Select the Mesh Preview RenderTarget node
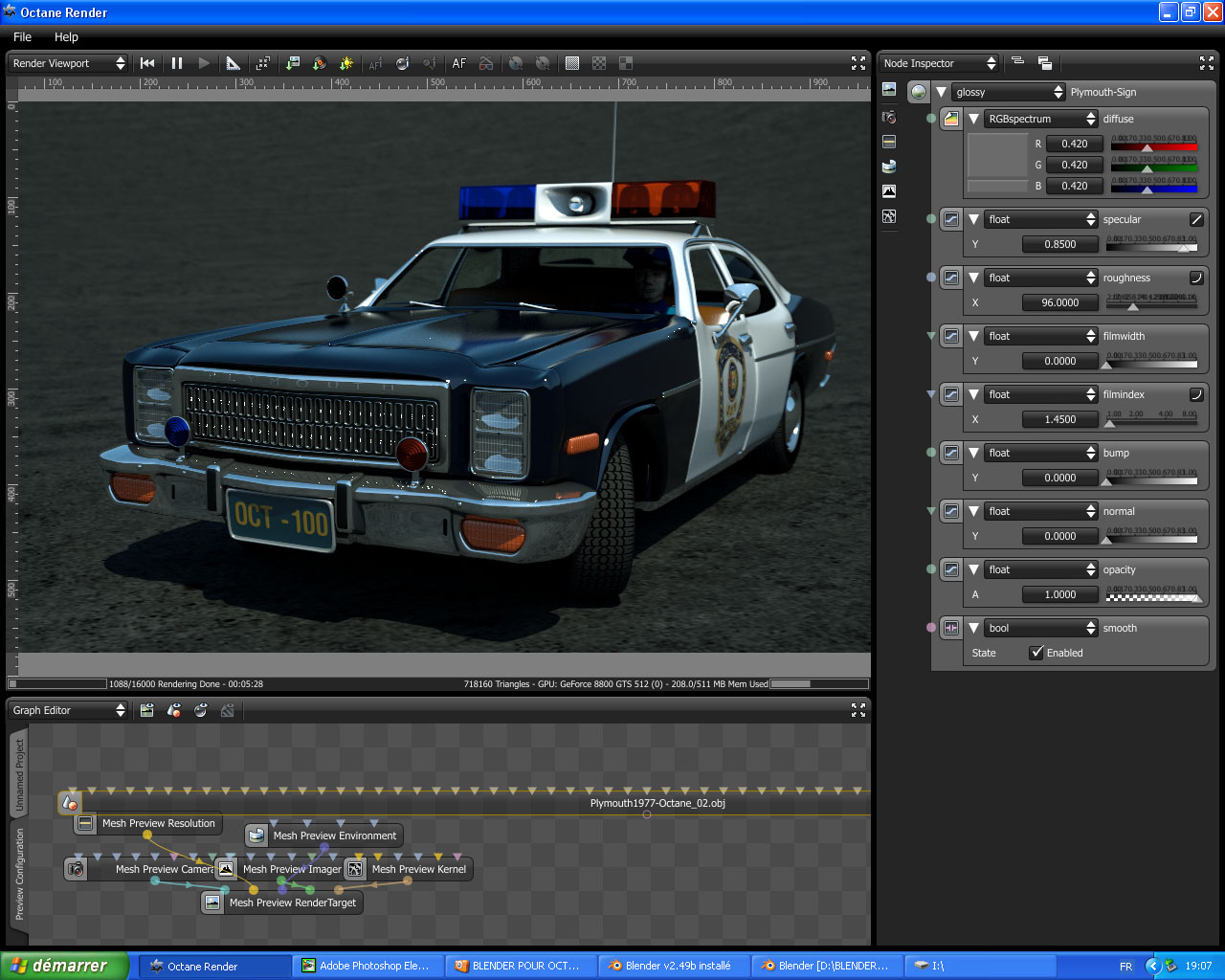 (282, 902)
